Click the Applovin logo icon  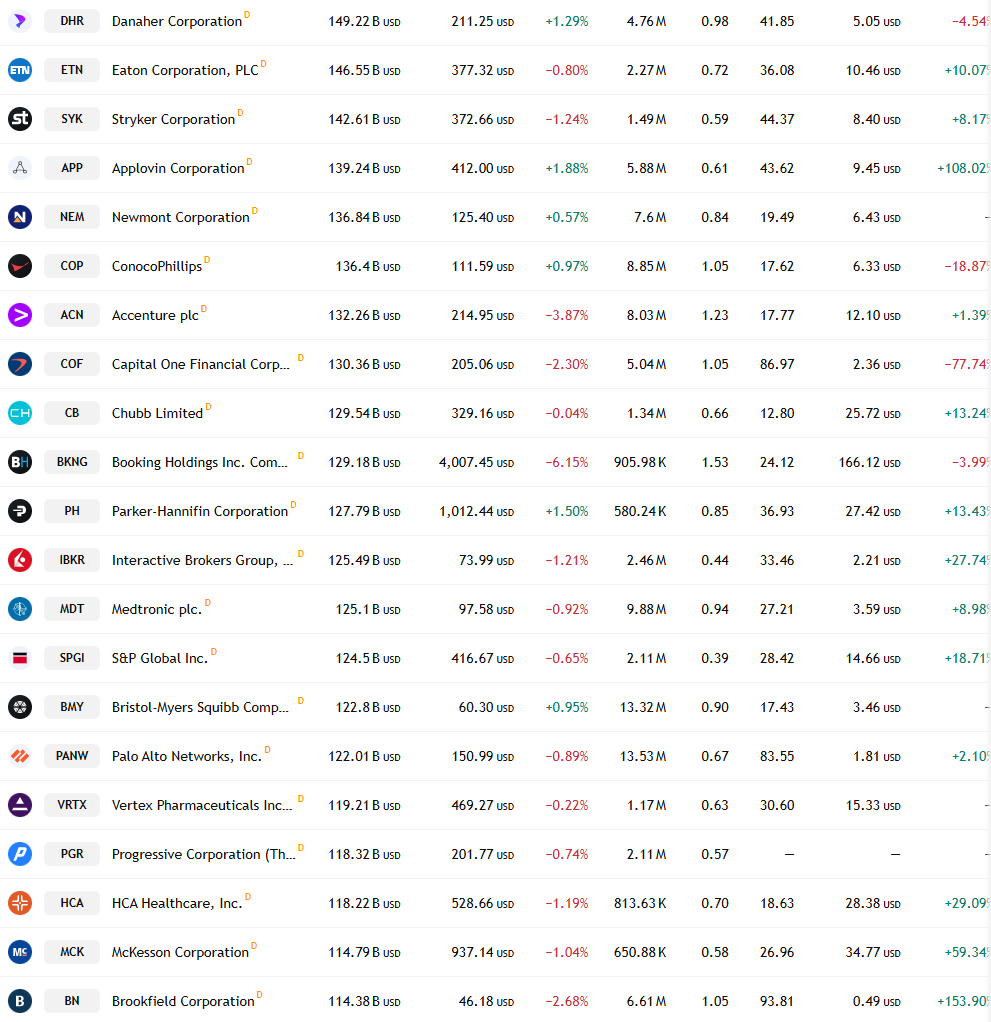20,168
